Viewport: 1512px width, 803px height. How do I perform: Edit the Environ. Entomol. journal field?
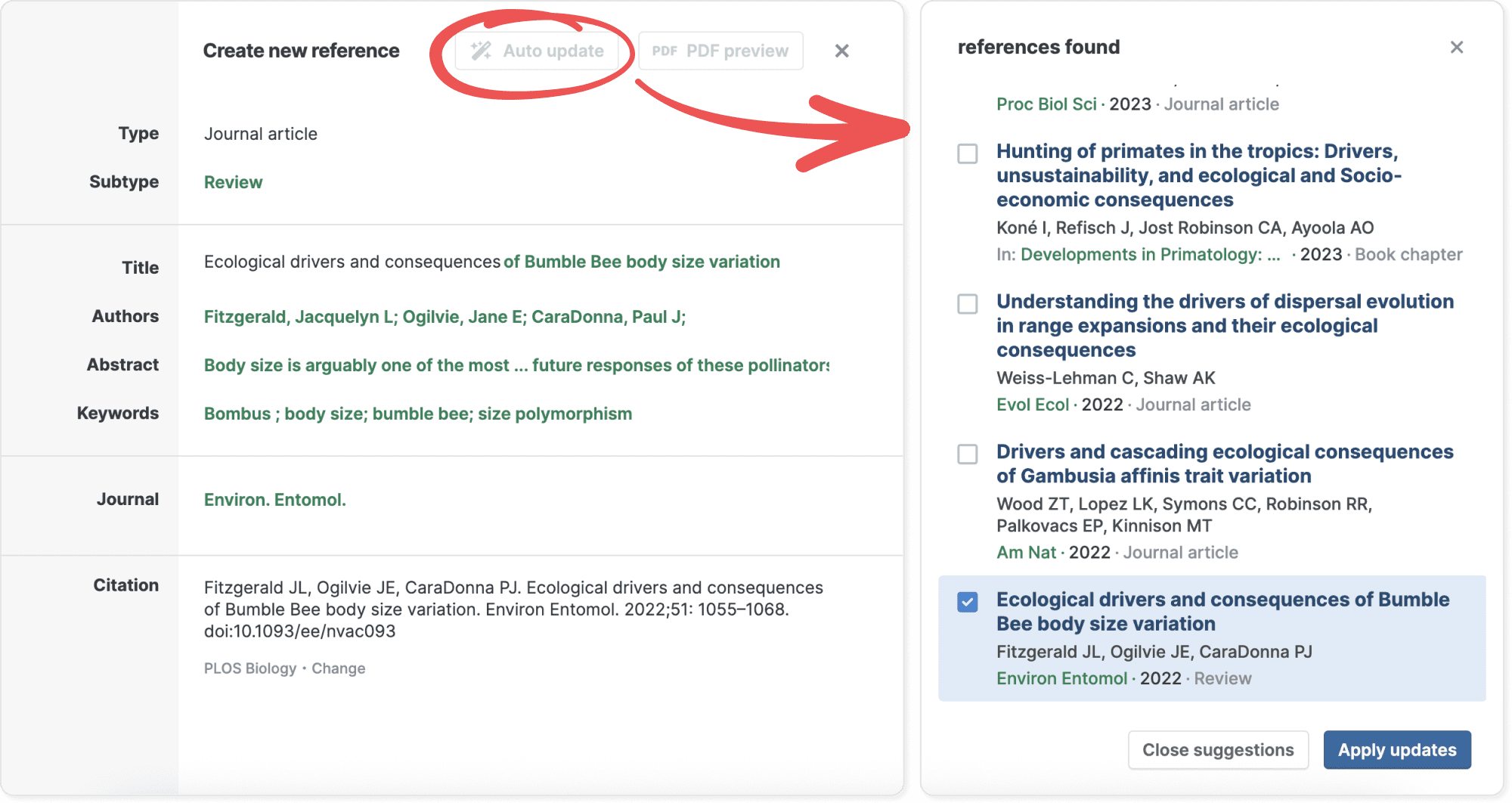(274, 500)
